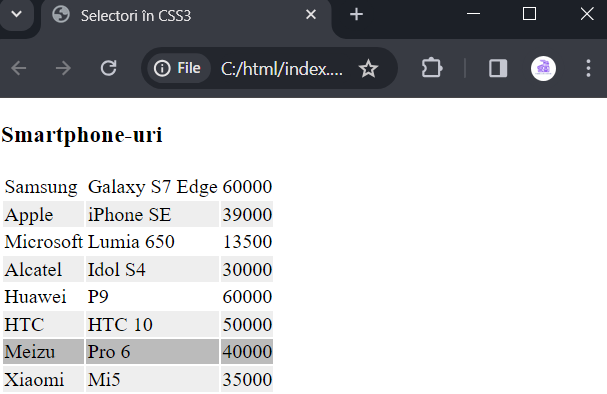Bookmark this page with the star icon
Screen dimensions: 607x394
click(368, 69)
